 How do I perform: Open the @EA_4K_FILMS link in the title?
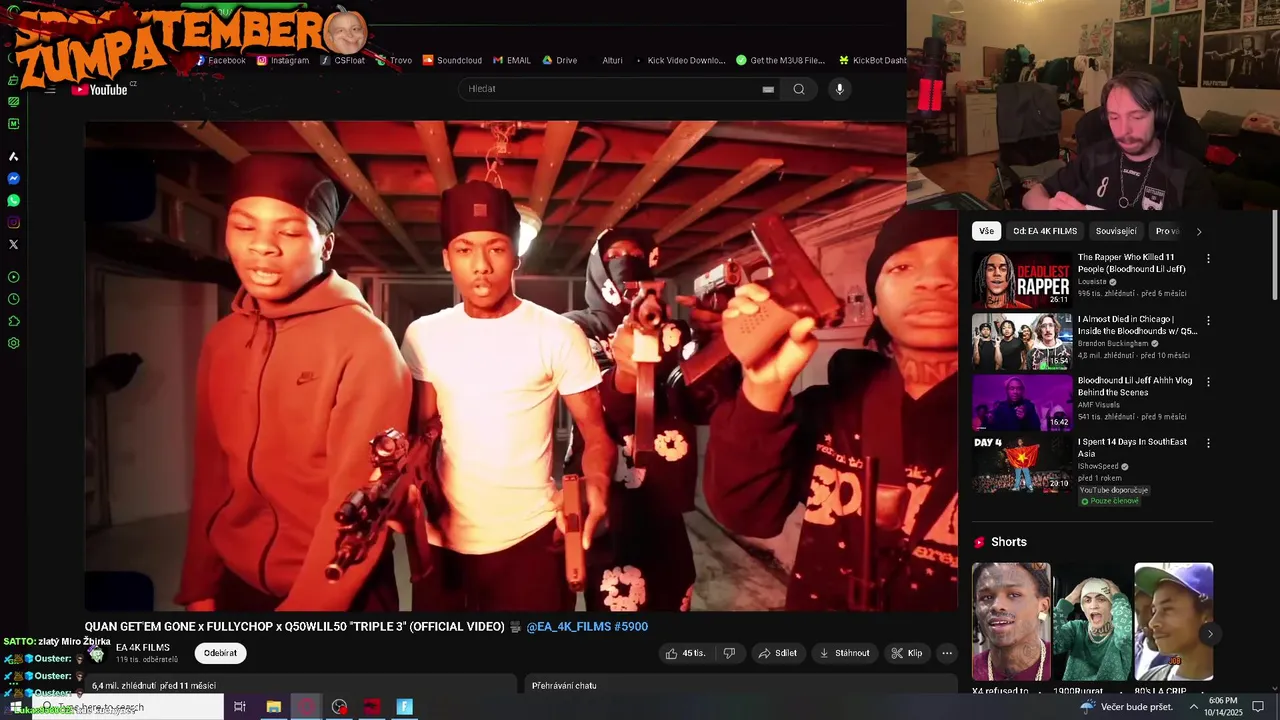[x=568, y=627]
